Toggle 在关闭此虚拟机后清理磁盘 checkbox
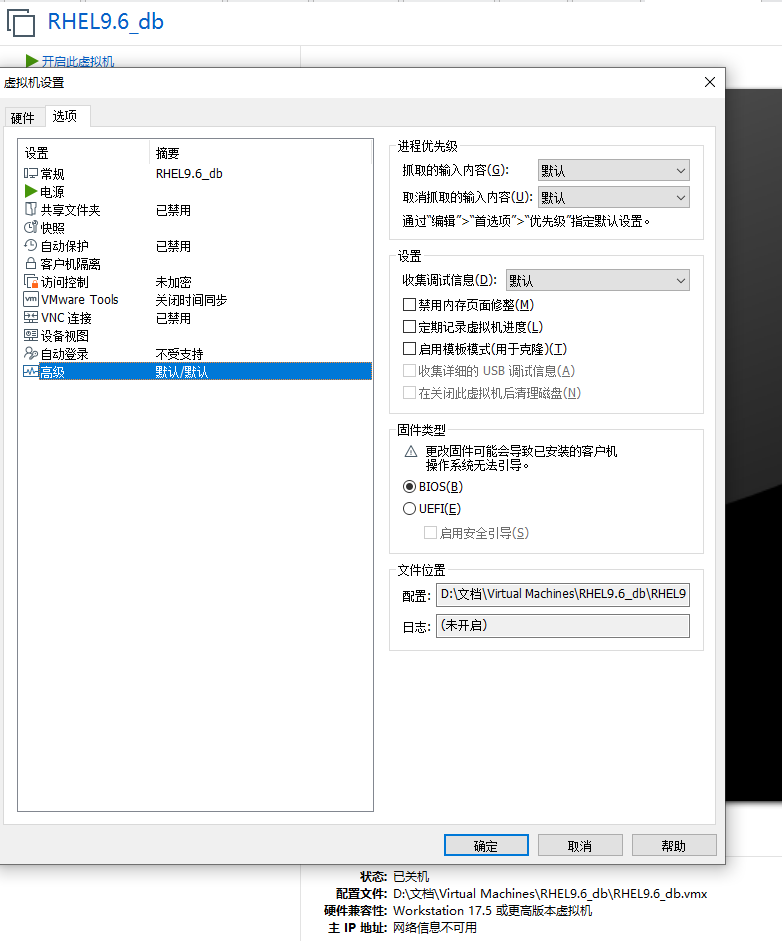The image size is (782, 941). click(409, 393)
